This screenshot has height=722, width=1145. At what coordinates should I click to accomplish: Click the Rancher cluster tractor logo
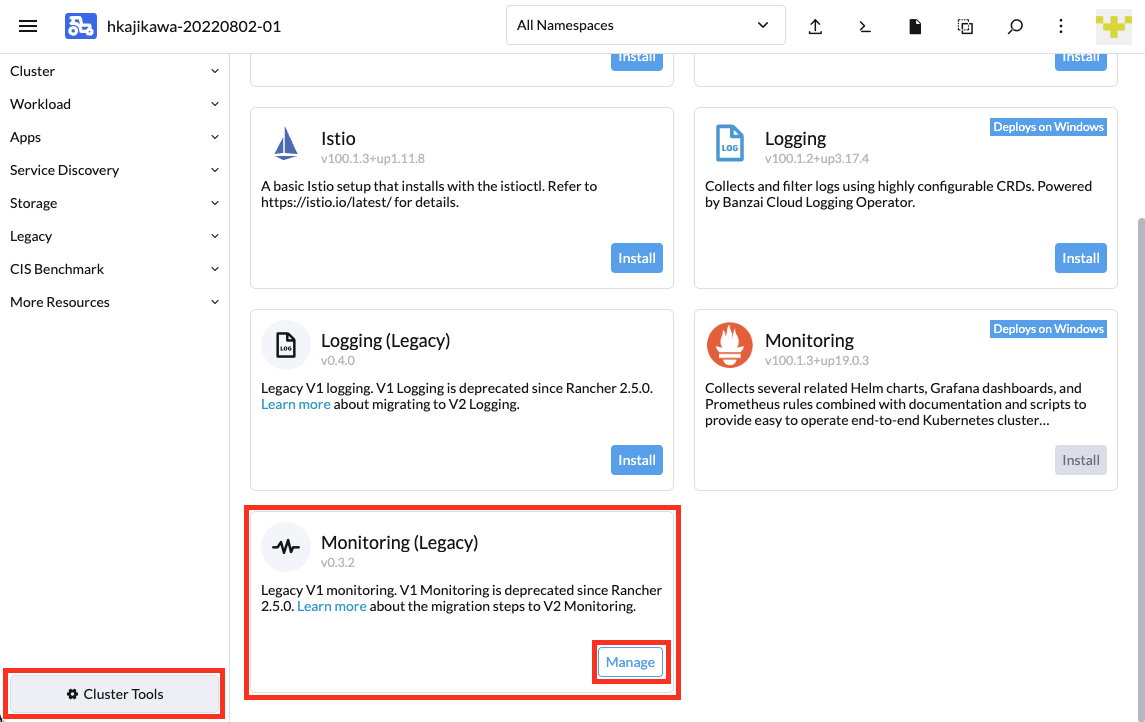tap(80, 26)
